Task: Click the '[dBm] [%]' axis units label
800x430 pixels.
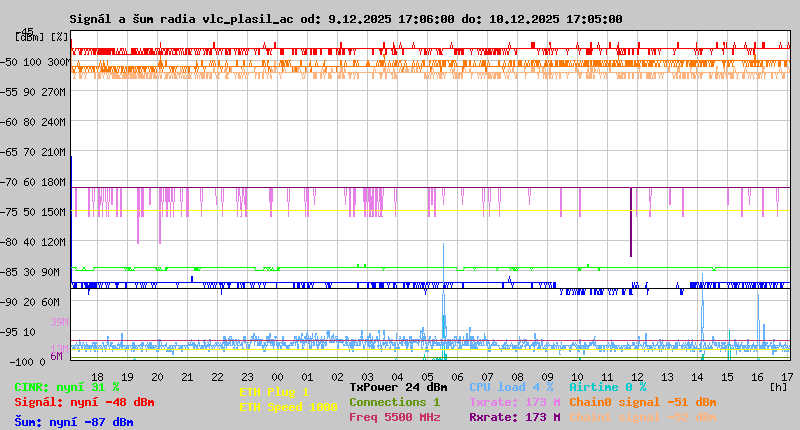Action: coord(41,37)
